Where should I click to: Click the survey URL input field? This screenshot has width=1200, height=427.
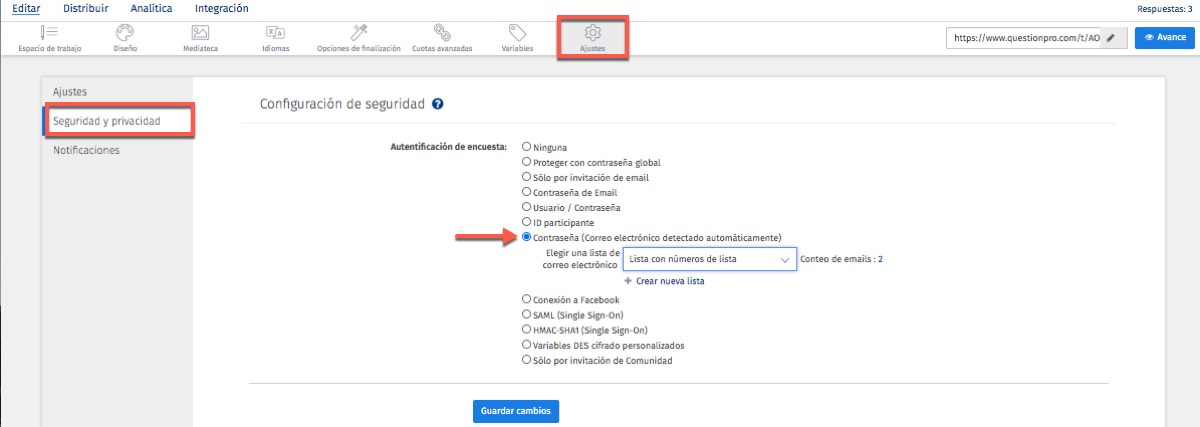coord(1025,37)
